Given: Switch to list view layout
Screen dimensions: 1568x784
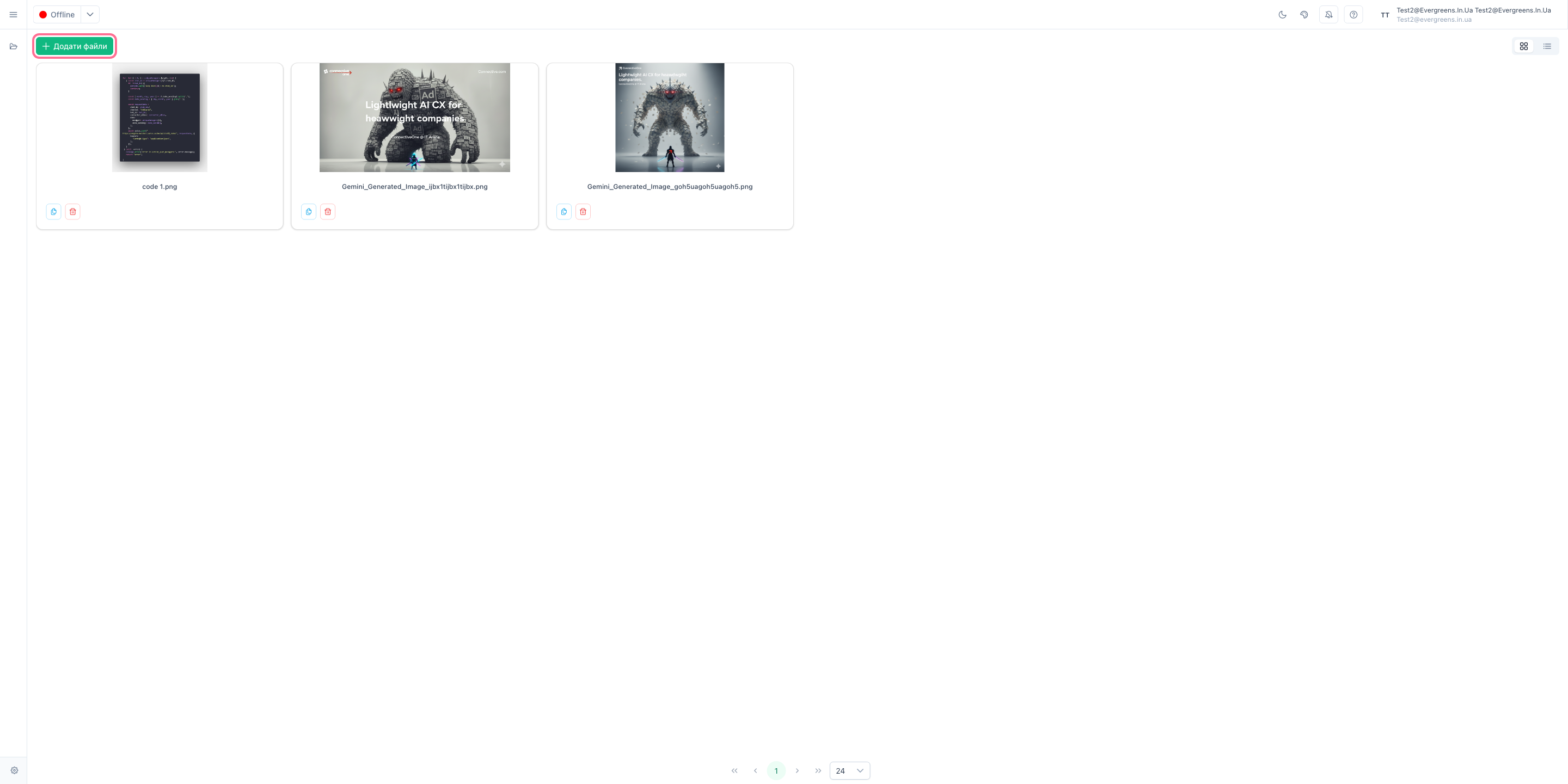Looking at the screenshot, I should pyautogui.click(x=1547, y=46).
